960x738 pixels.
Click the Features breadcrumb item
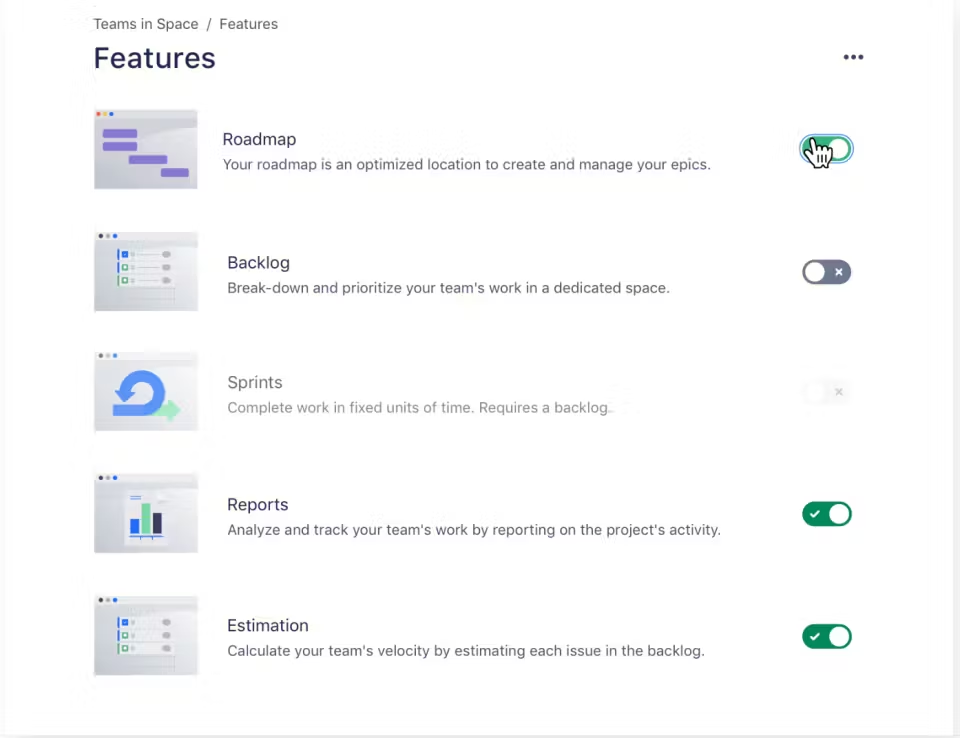pos(249,24)
